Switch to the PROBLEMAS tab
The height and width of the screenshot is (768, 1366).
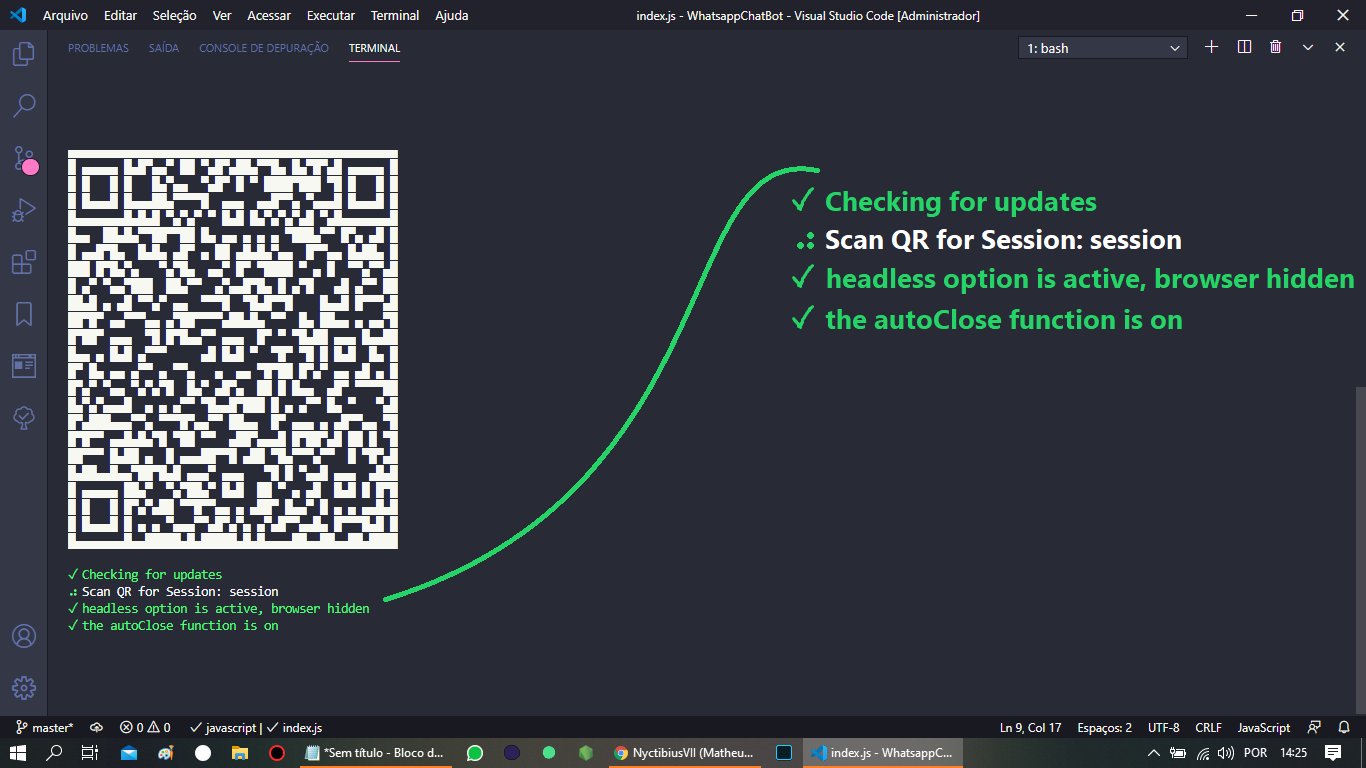(x=98, y=48)
